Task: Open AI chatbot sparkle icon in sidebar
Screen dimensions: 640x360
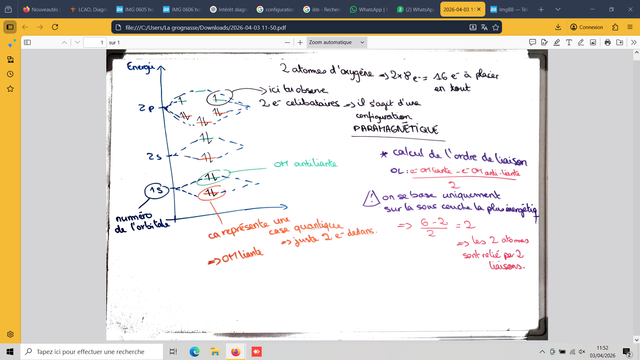Action: (x=11, y=43)
